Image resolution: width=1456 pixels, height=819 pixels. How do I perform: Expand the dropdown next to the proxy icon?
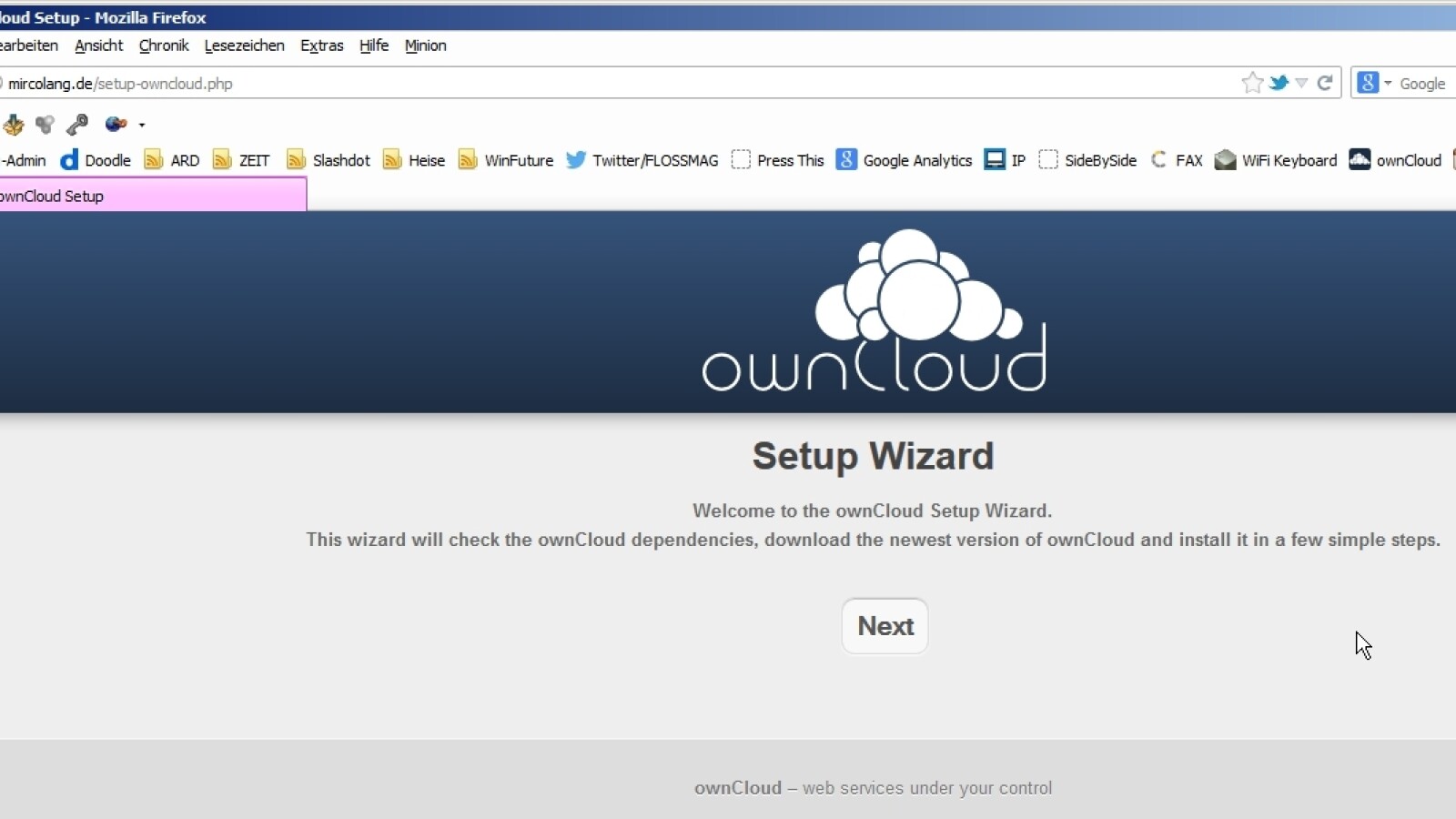point(141,126)
